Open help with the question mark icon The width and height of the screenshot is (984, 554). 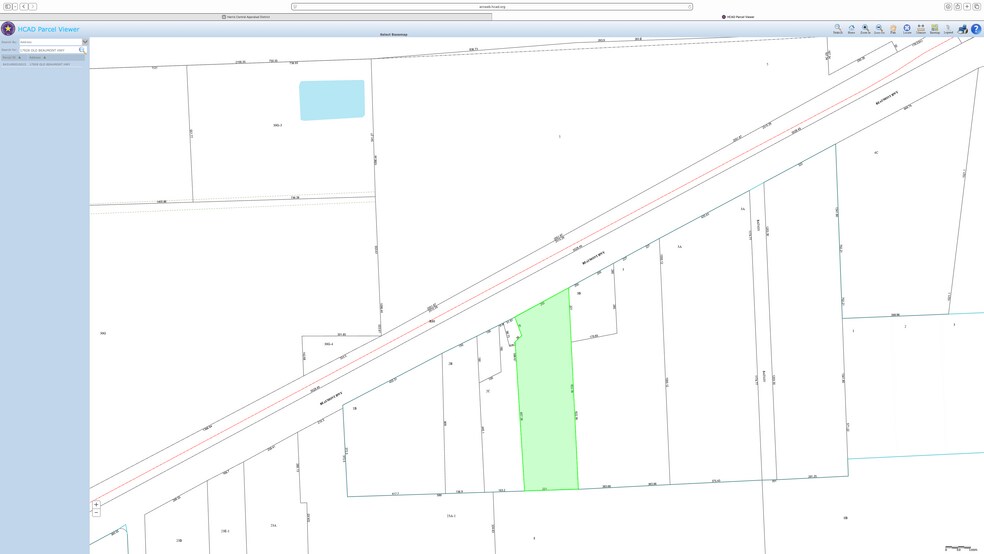(976, 29)
